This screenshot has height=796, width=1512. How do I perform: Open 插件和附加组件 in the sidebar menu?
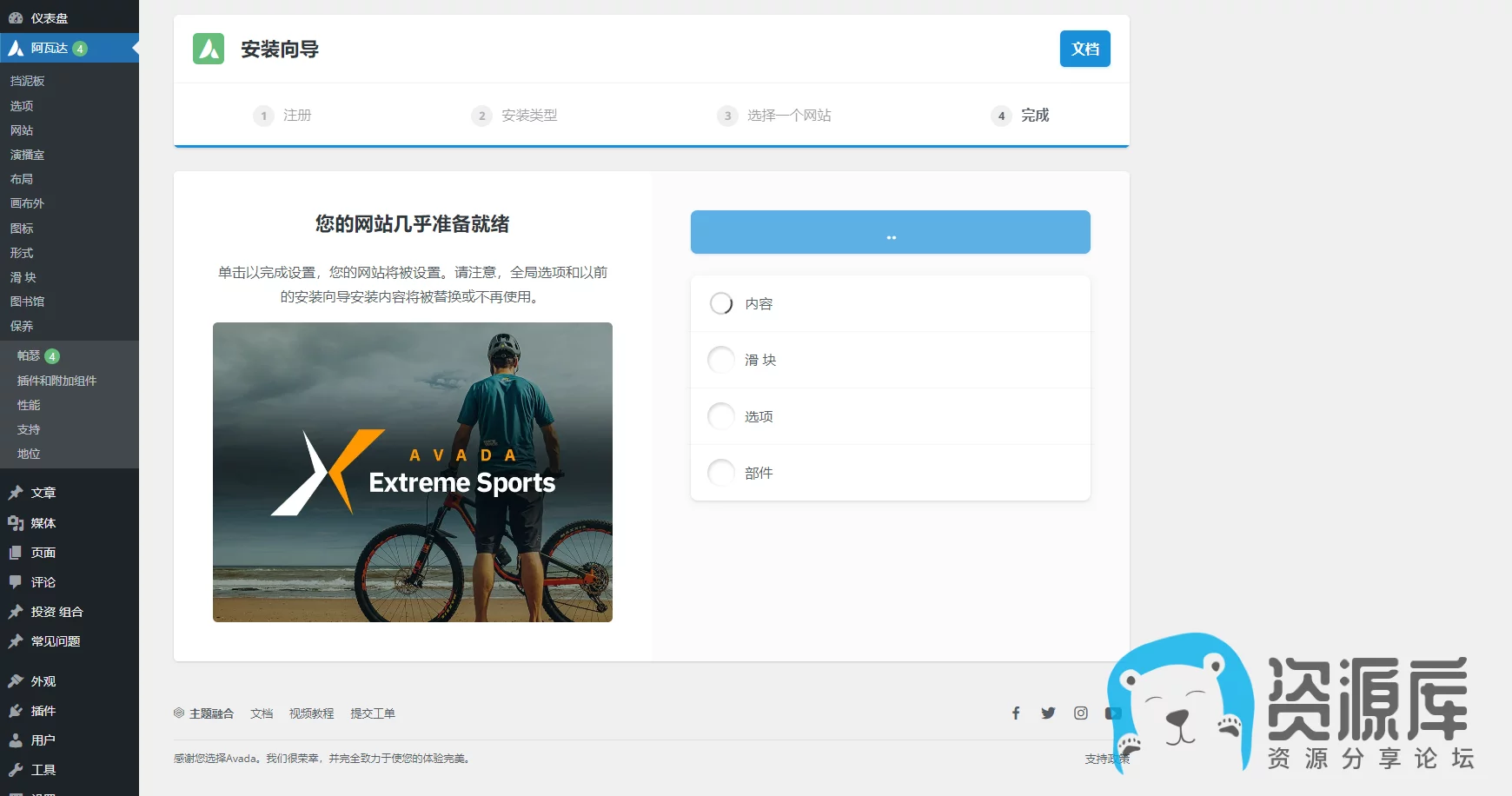pyautogui.click(x=56, y=381)
